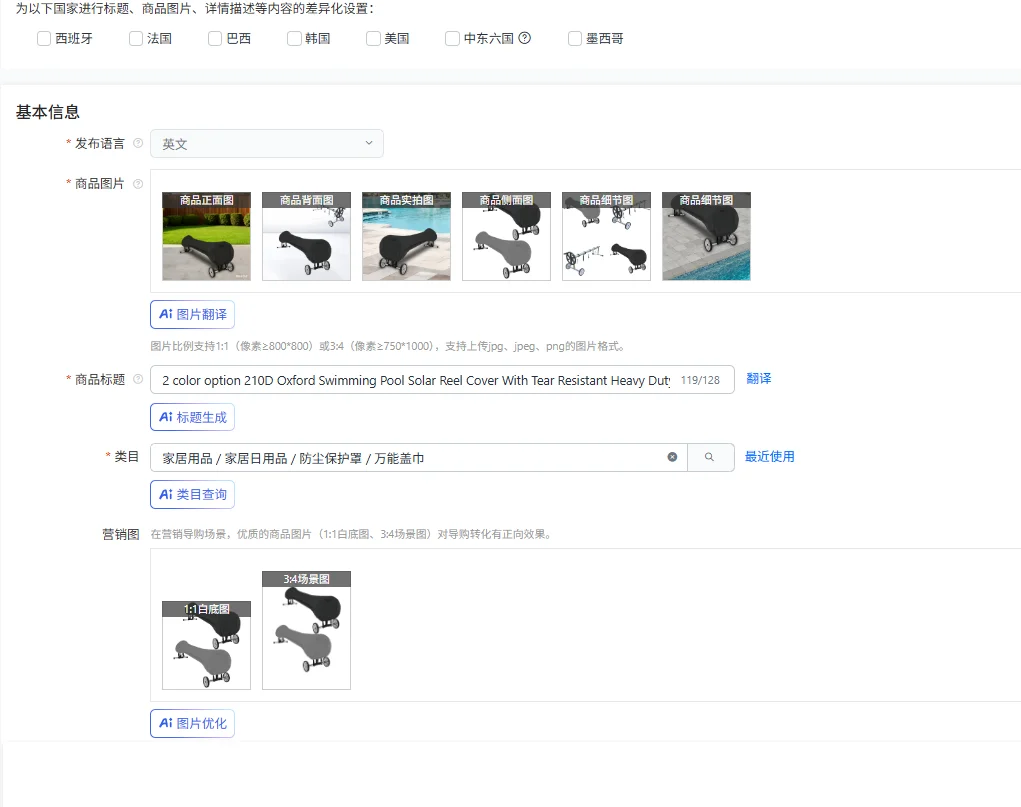Click the 119/128 character counter text
This screenshot has height=807, width=1021.
coord(701,380)
